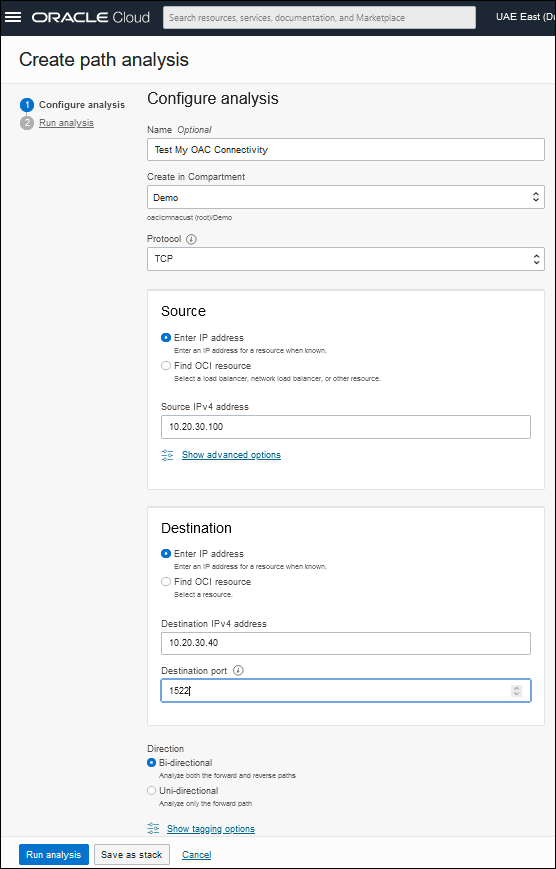Click the Source IPv4 address field
The image size is (556, 869).
[x=345, y=427]
